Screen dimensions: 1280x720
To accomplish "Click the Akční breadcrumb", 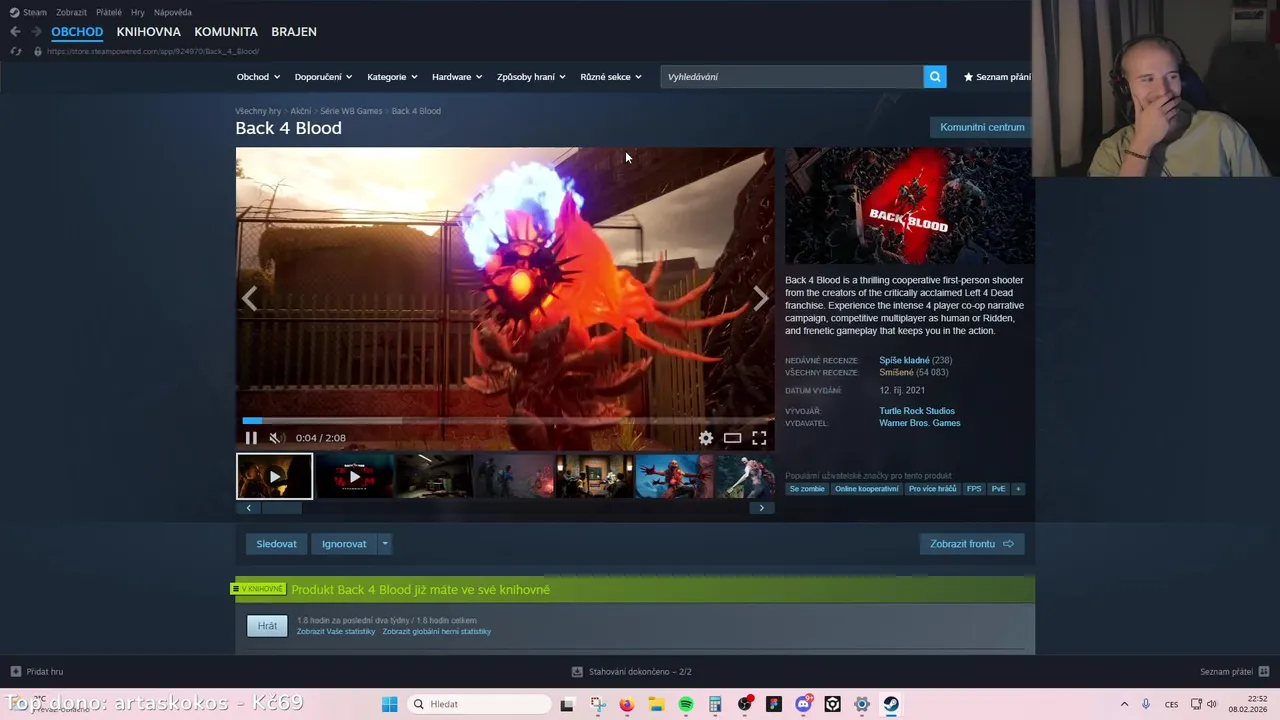I will (x=301, y=111).
